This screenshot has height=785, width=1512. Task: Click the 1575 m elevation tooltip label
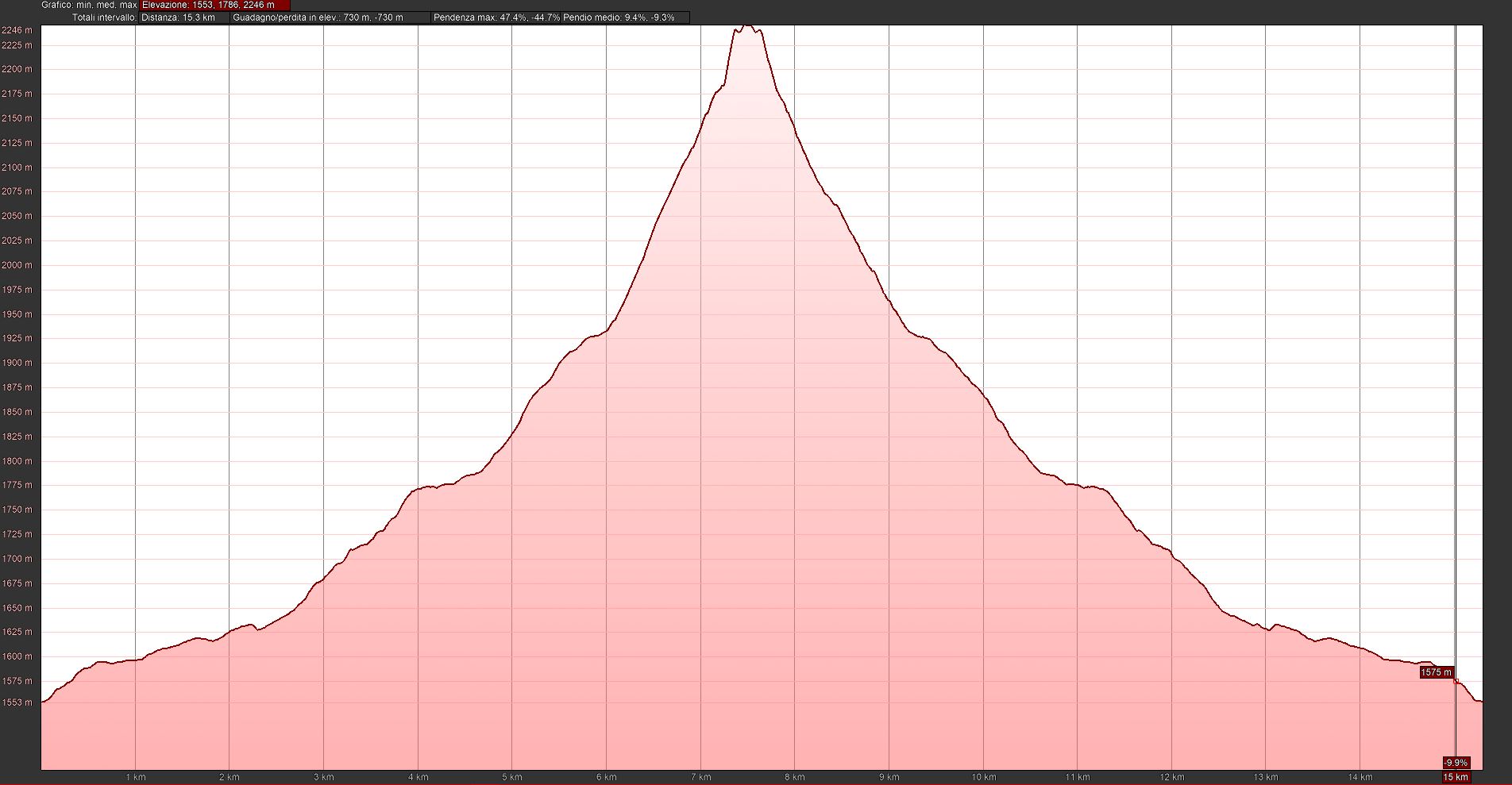(x=1436, y=672)
